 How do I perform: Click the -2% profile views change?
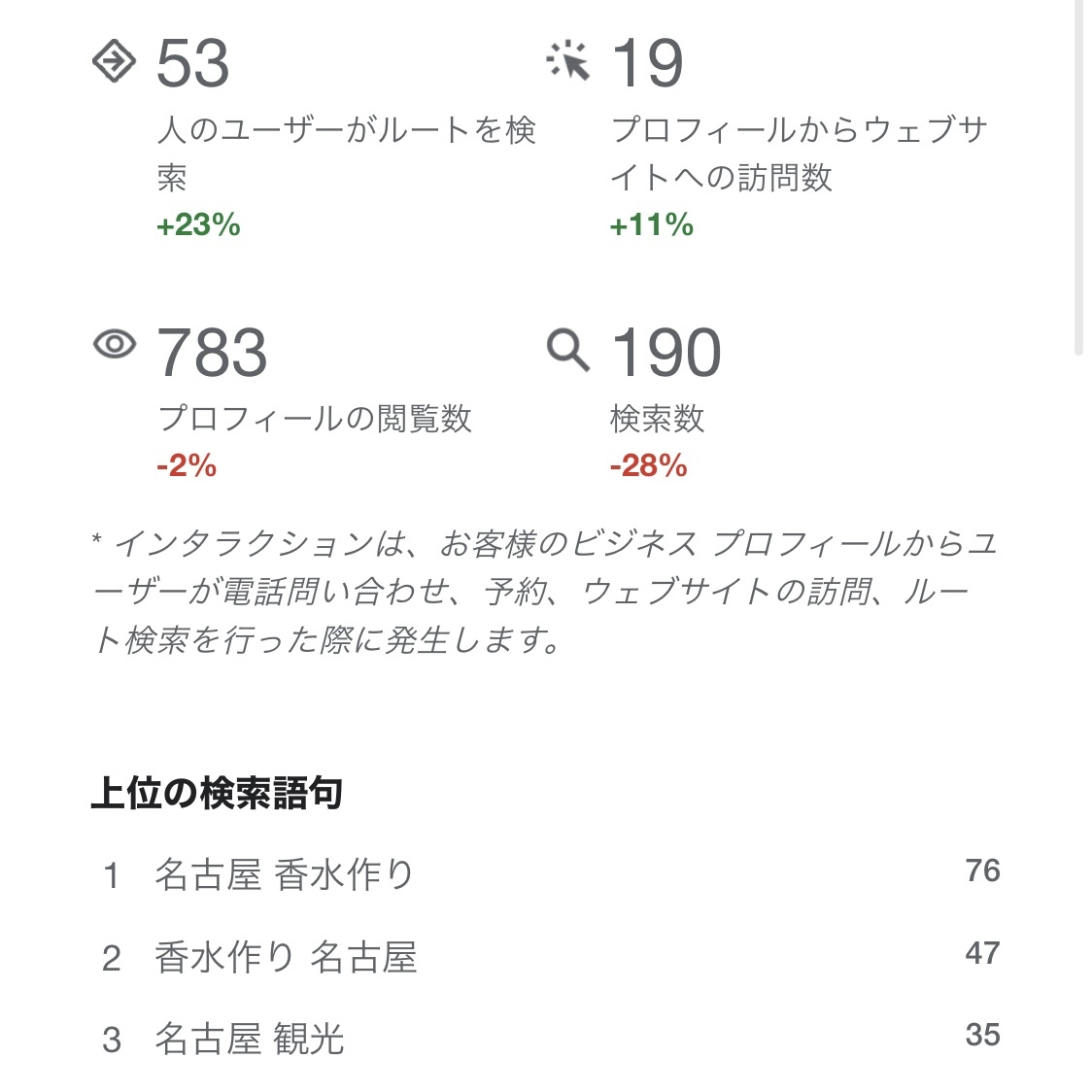point(187,466)
